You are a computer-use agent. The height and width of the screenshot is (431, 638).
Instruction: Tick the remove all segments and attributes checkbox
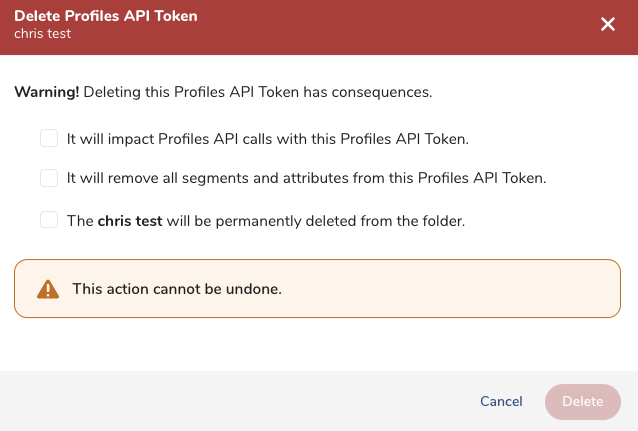[49, 178]
